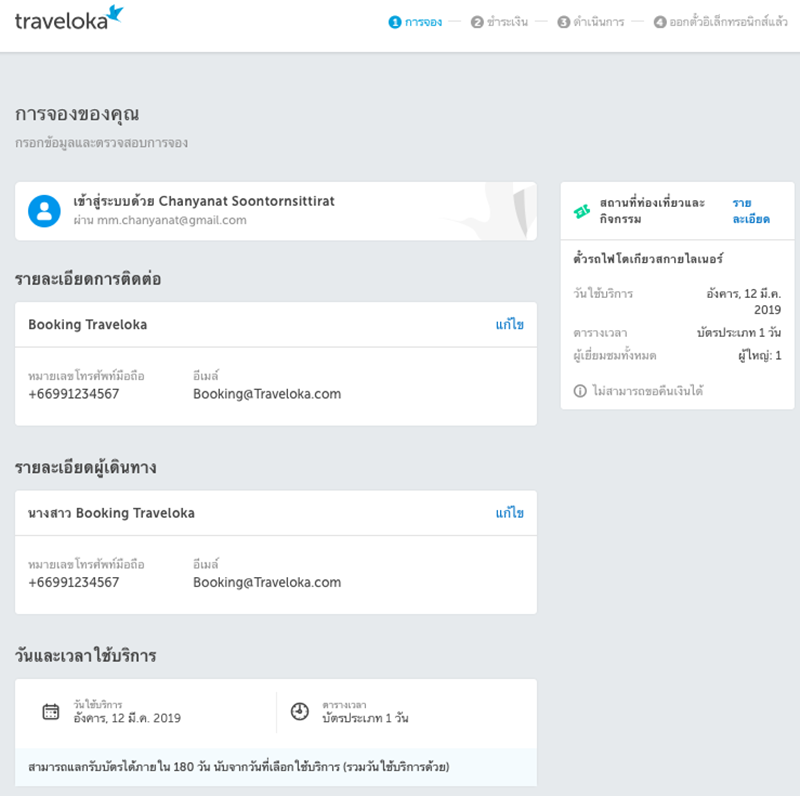
Task: Click บัตรประเภท 1 วัน in service date section
Action: pyautogui.click(x=365, y=718)
